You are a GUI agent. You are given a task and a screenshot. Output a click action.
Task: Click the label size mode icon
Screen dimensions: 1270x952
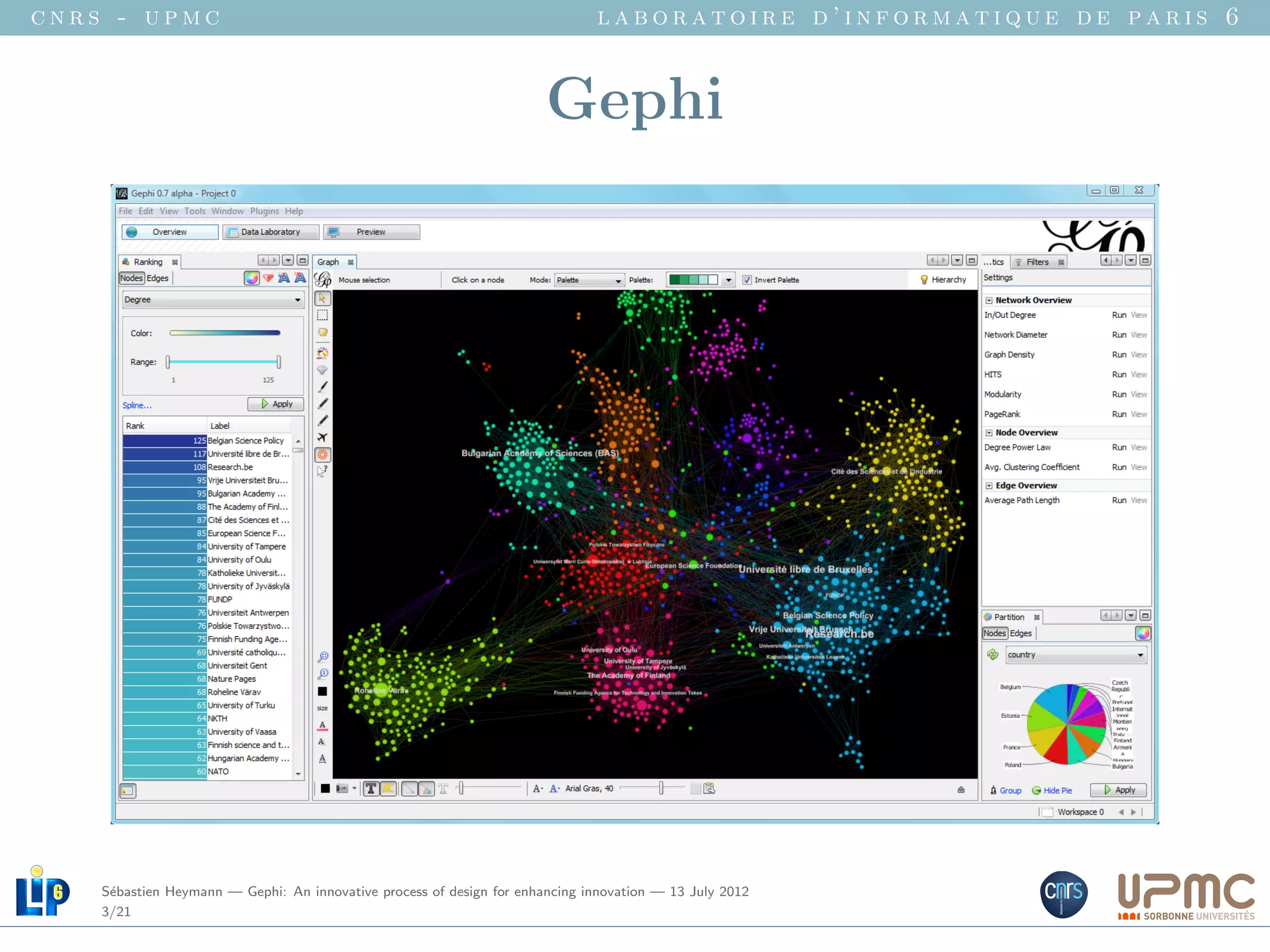[554, 789]
